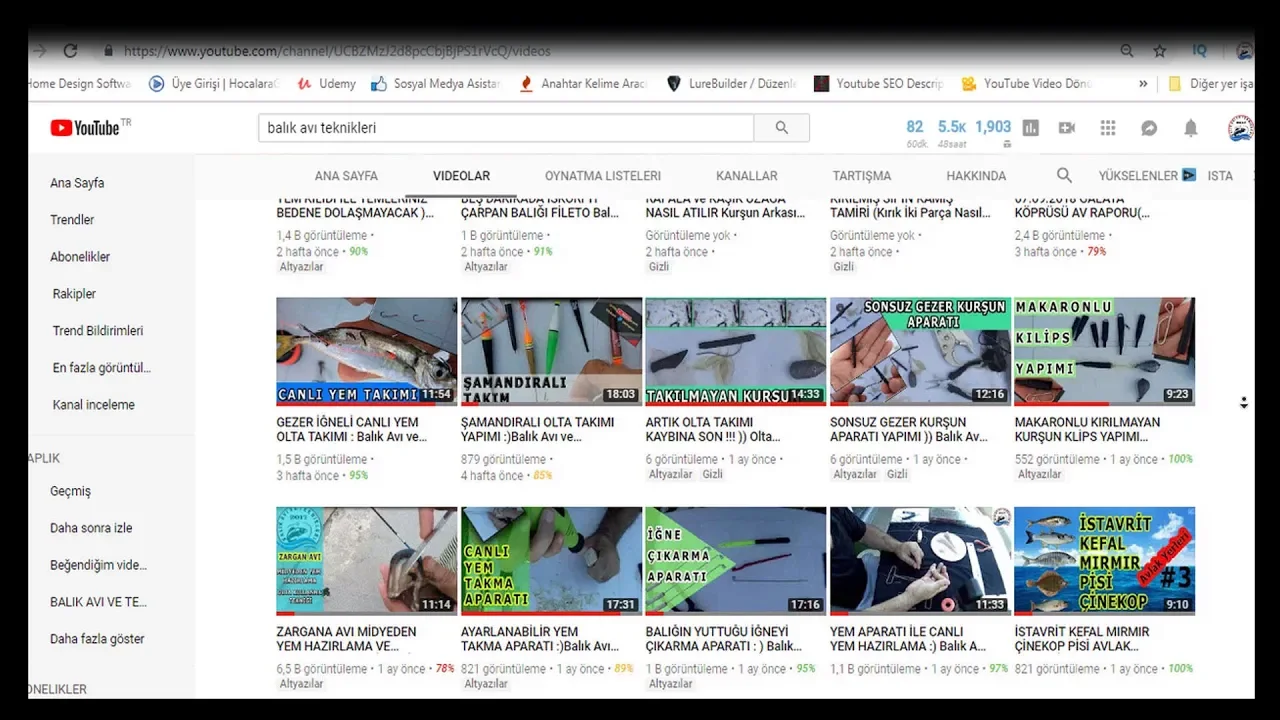Click the channel search magnifier icon
The width and height of the screenshot is (1280, 720).
(1064, 175)
